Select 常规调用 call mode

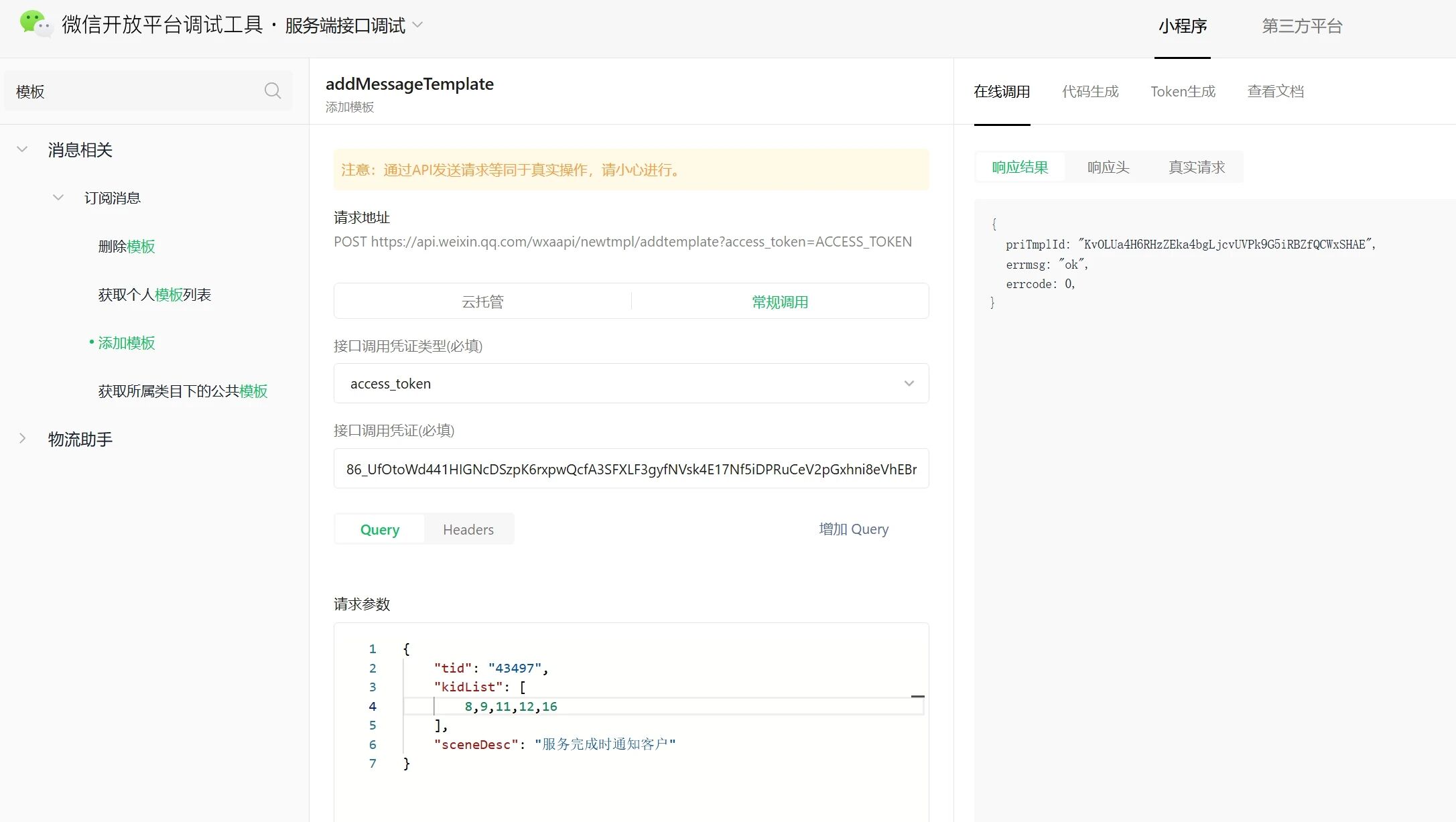779,301
